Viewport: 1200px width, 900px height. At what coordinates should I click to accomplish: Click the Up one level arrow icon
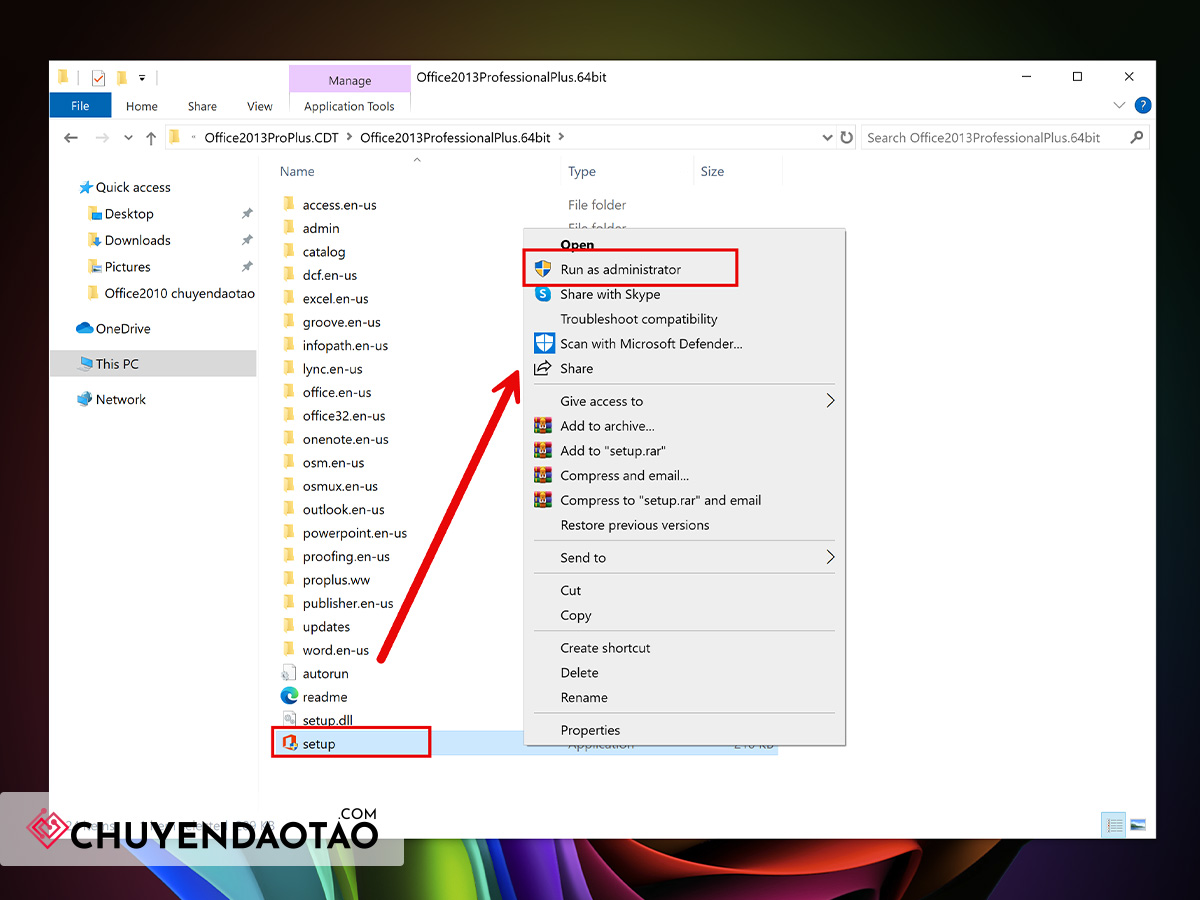tap(151, 138)
